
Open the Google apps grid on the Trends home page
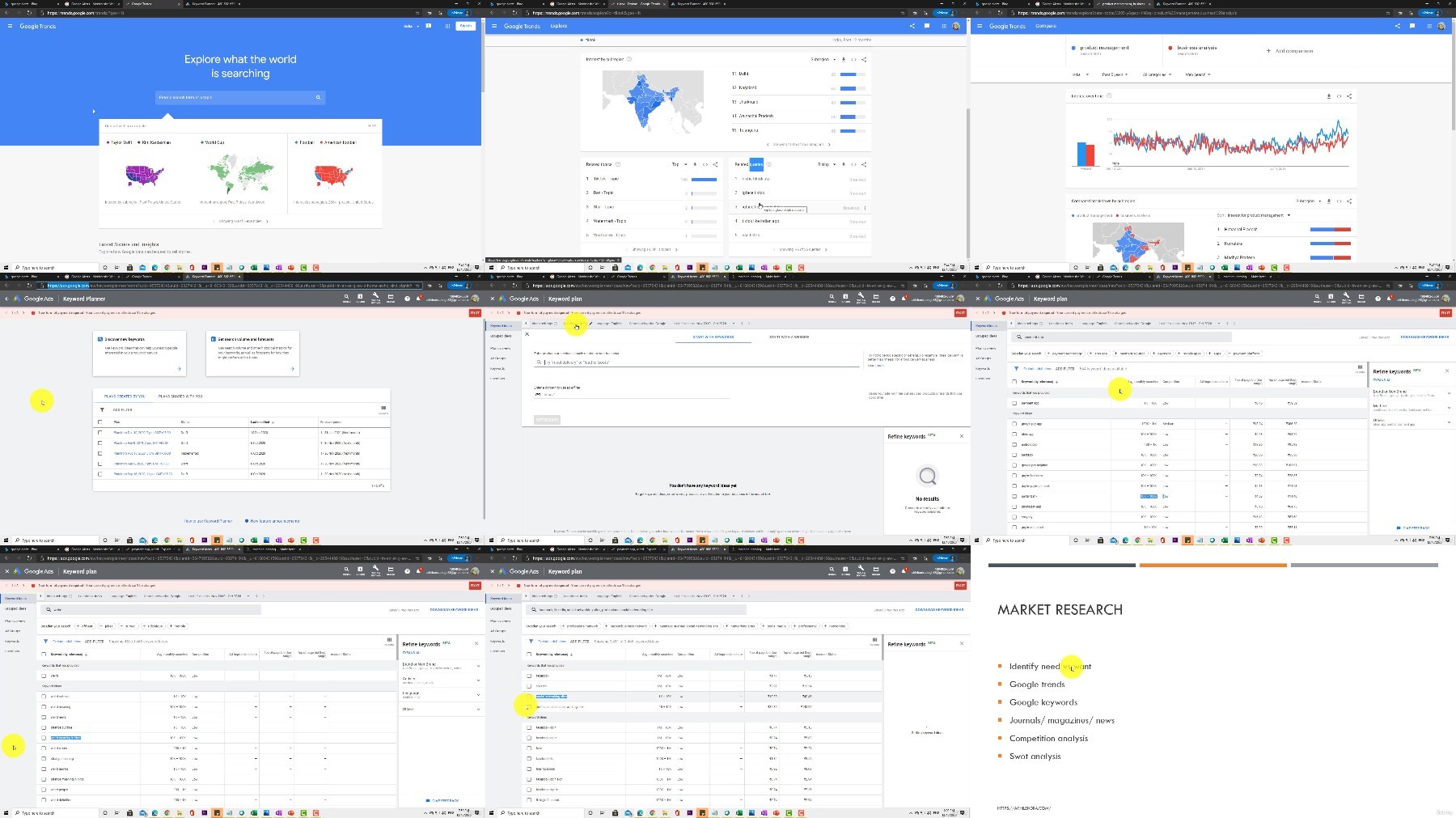point(447,26)
